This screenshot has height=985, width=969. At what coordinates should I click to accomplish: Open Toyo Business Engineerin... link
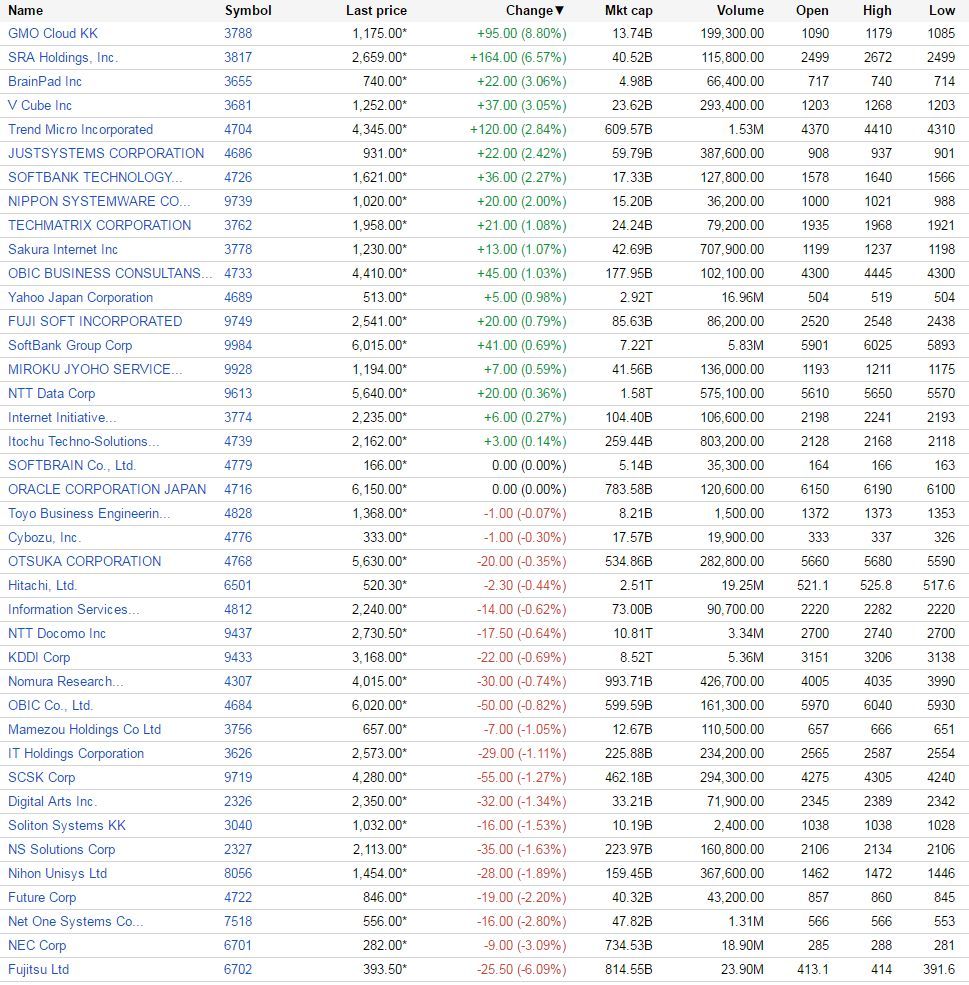[89, 514]
